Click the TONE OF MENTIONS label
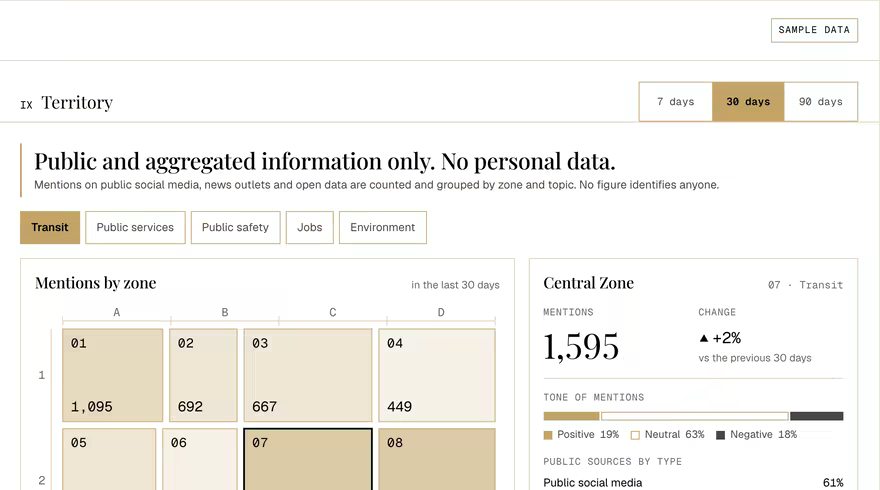 (x=594, y=397)
